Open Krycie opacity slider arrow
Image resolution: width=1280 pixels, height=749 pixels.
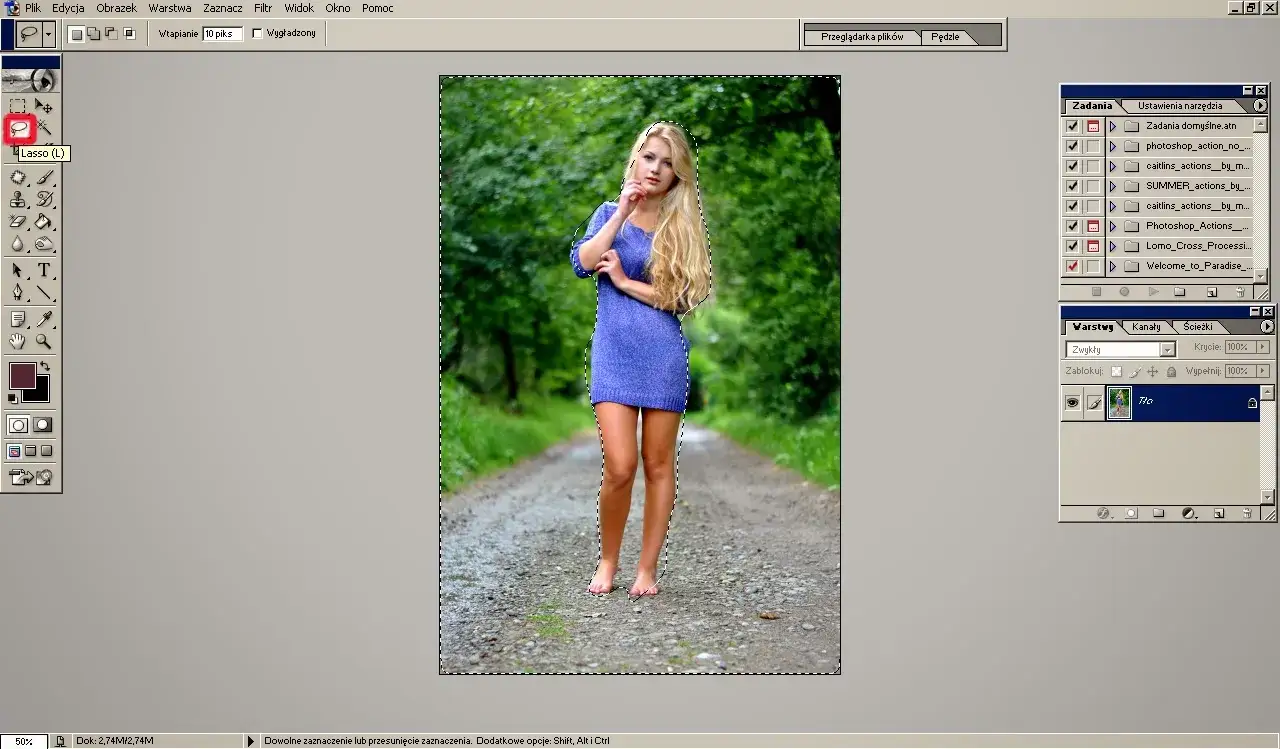click(1262, 347)
